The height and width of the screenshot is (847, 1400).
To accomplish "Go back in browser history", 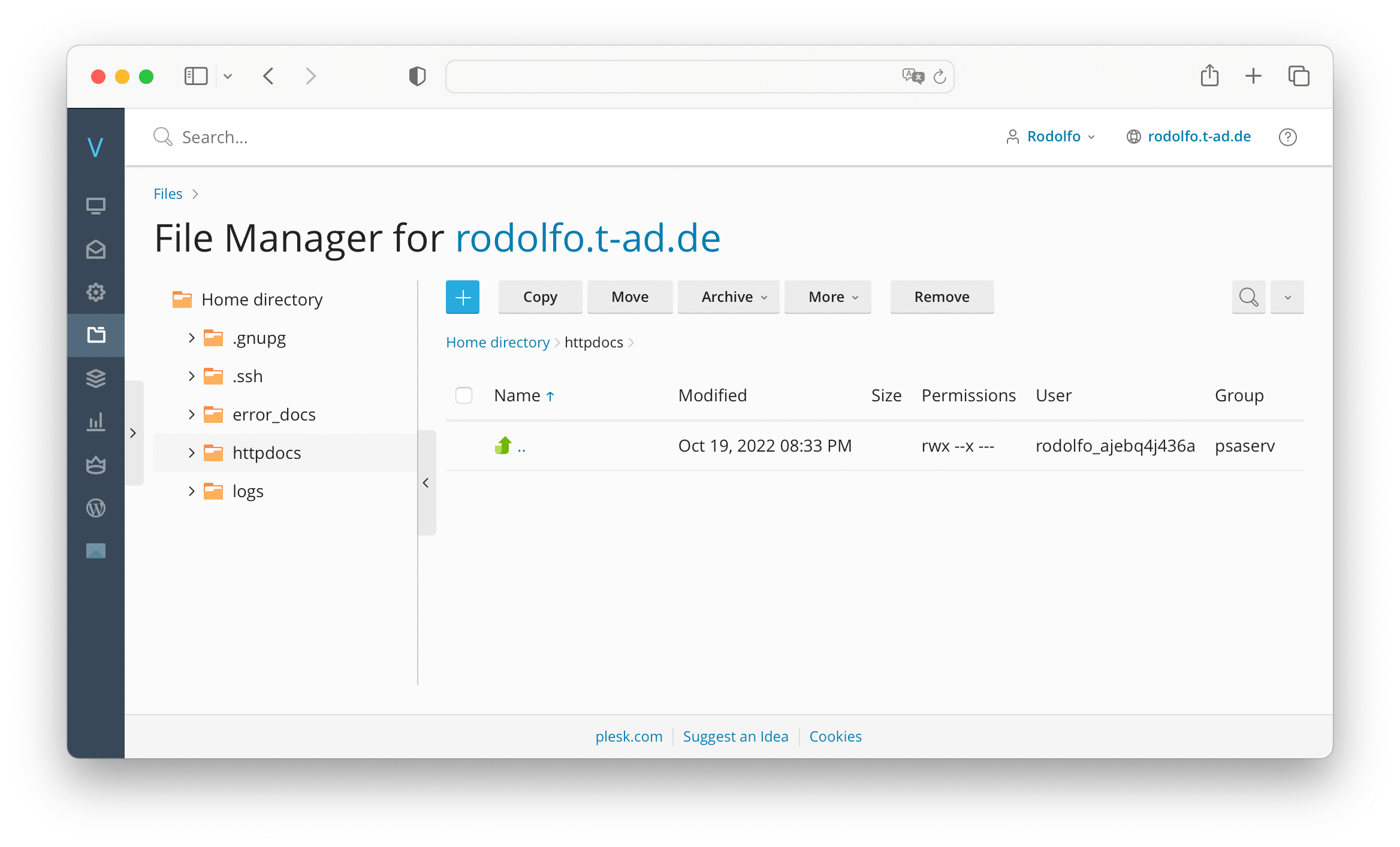I will click(268, 76).
